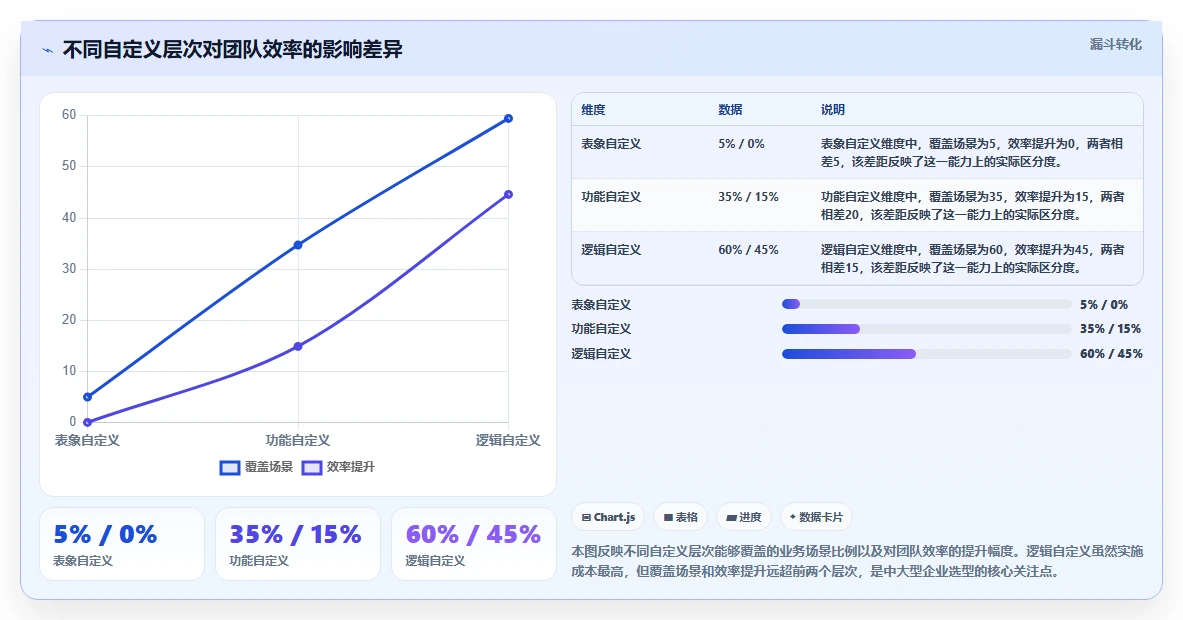Click the 效率提升 point at 表象自定义

pyautogui.click(x=88, y=422)
